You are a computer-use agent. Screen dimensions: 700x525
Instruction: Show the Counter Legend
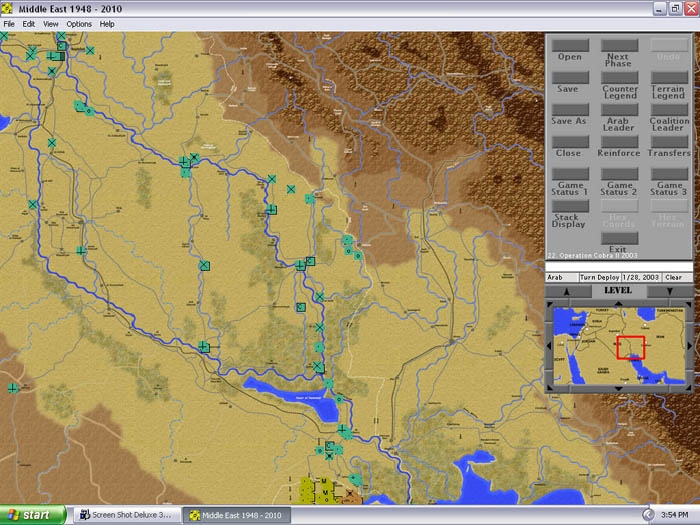pyautogui.click(x=619, y=77)
